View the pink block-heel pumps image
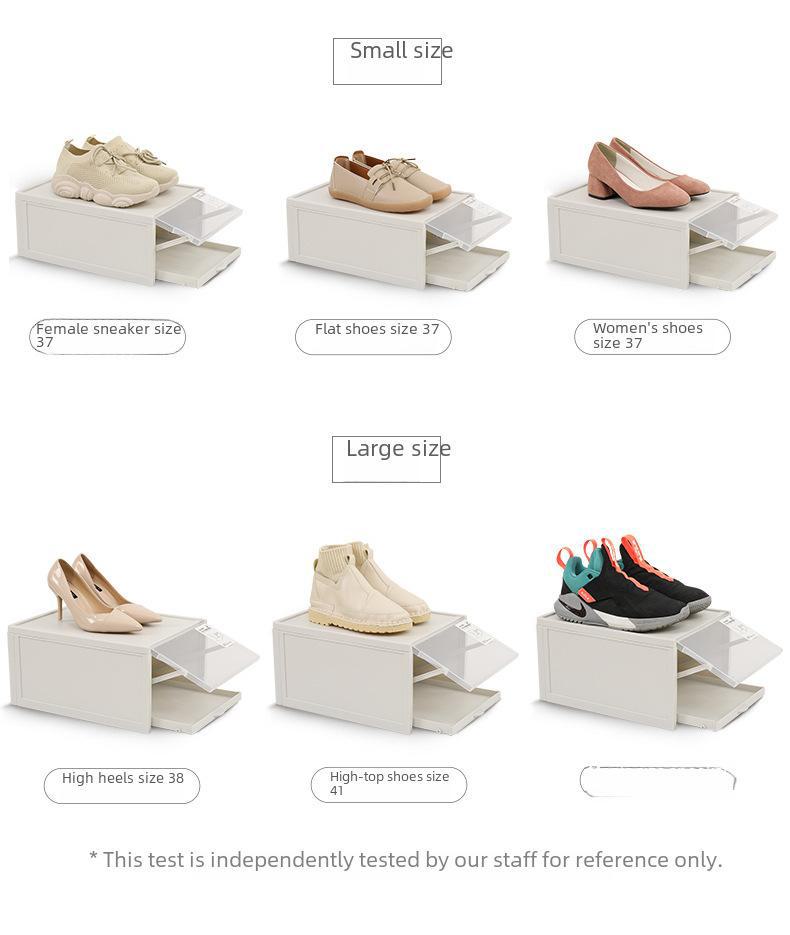 (x=648, y=172)
